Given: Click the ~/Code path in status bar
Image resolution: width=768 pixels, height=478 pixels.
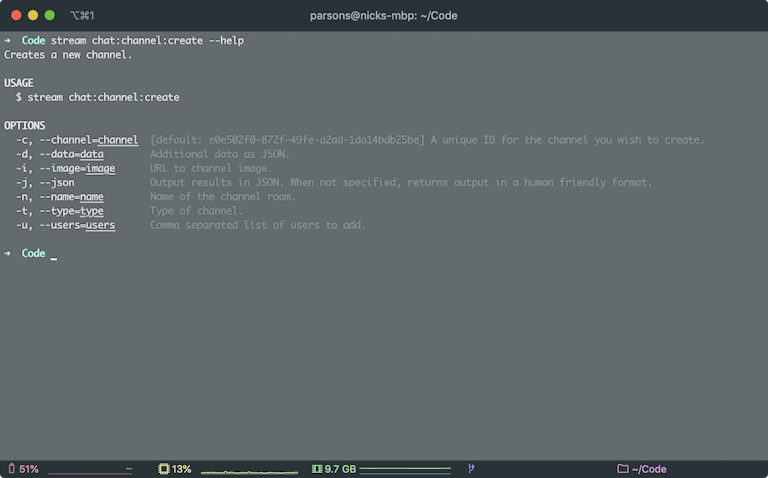Looking at the screenshot, I should [x=649, y=469].
